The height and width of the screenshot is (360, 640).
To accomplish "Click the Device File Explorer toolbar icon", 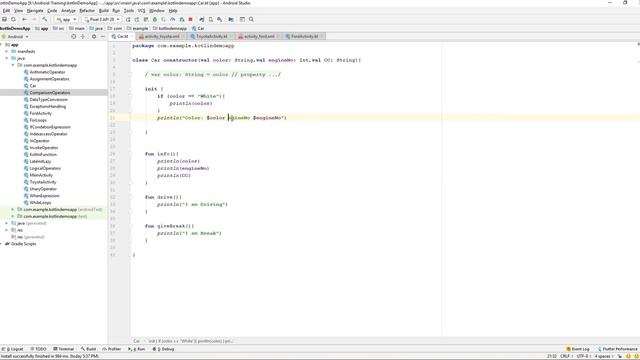I will [x=242, y=19].
